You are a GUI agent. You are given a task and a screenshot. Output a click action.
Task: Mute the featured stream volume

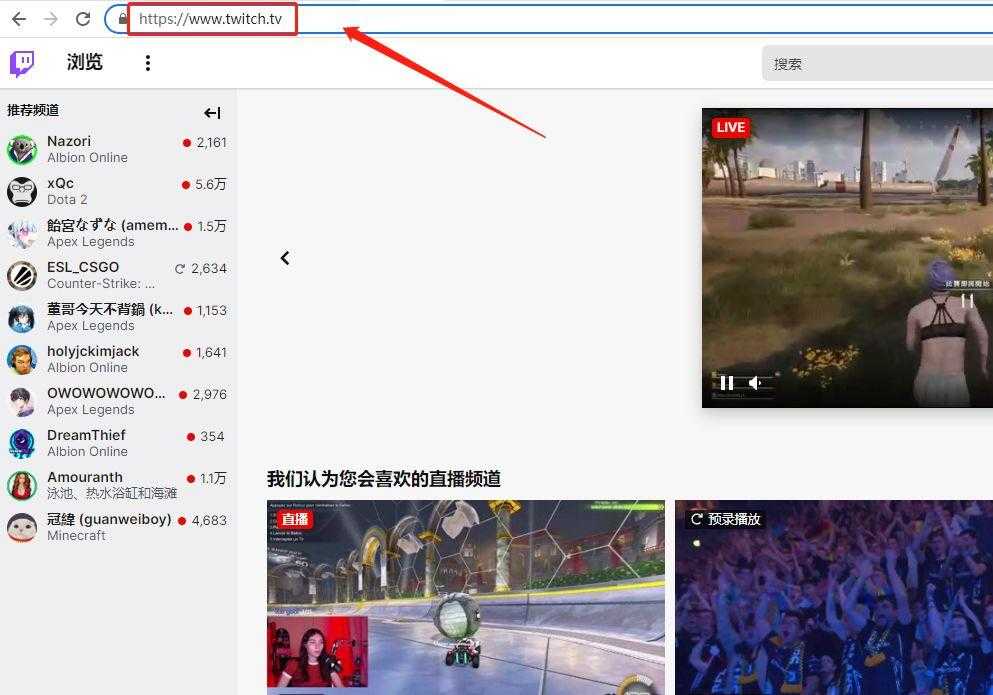(x=755, y=383)
